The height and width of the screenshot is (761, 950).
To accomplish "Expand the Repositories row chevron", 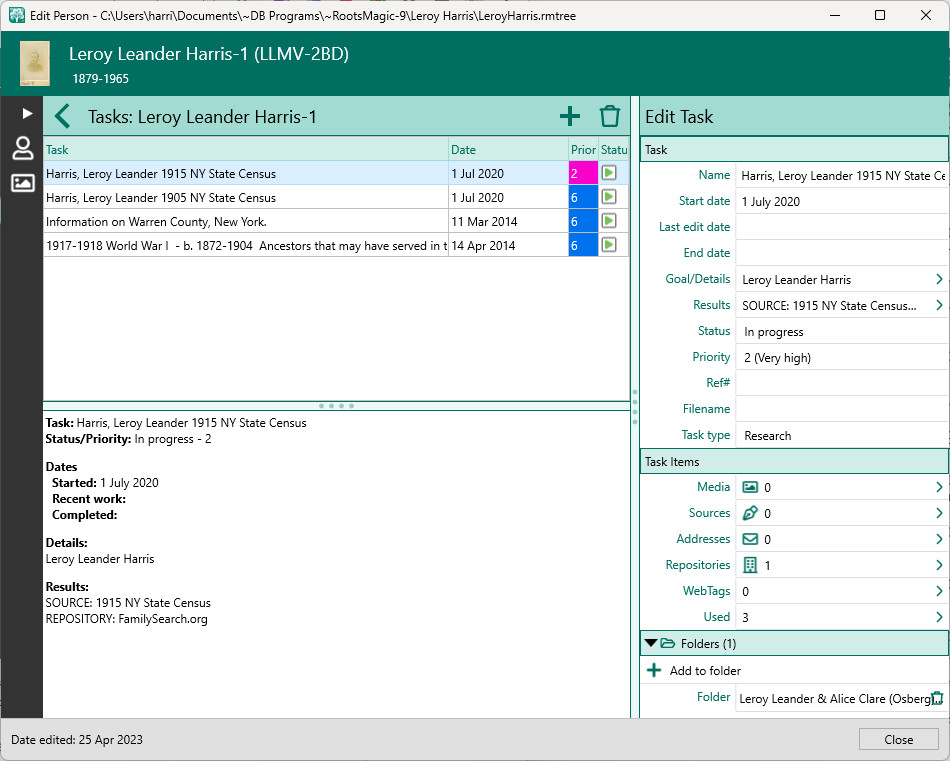I will (939, 565).
